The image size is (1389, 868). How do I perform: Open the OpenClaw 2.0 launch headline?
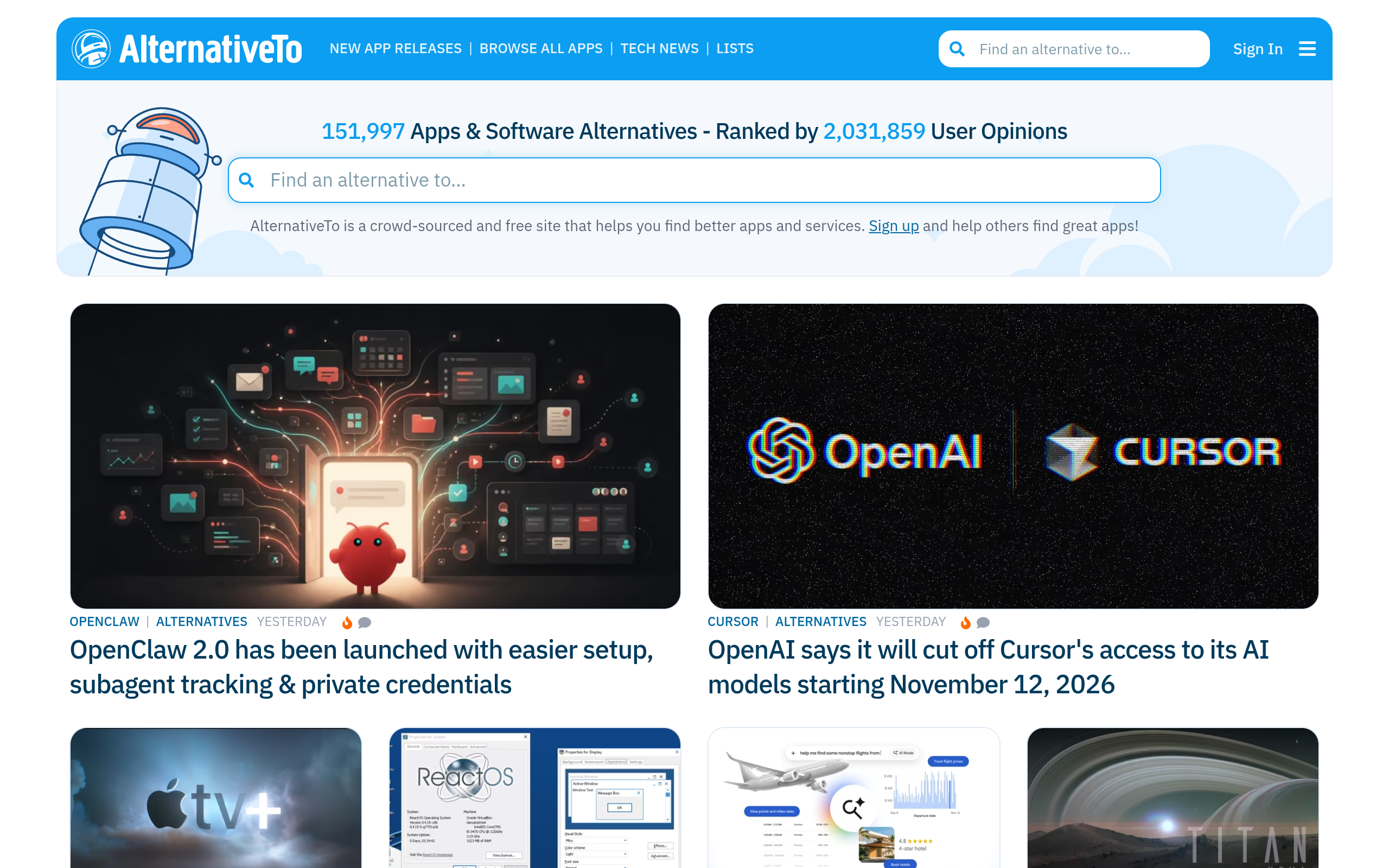[x=361, y=667]
